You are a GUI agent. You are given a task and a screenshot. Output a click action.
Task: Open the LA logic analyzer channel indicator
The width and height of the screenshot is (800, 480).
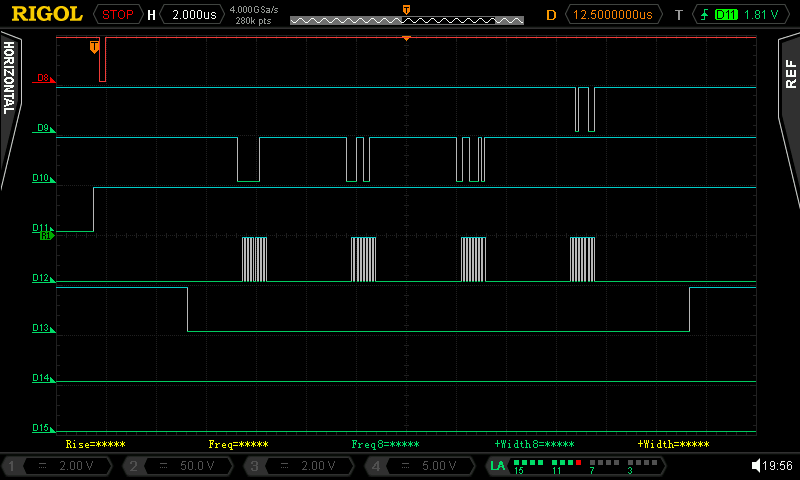[x=575, y=466]
